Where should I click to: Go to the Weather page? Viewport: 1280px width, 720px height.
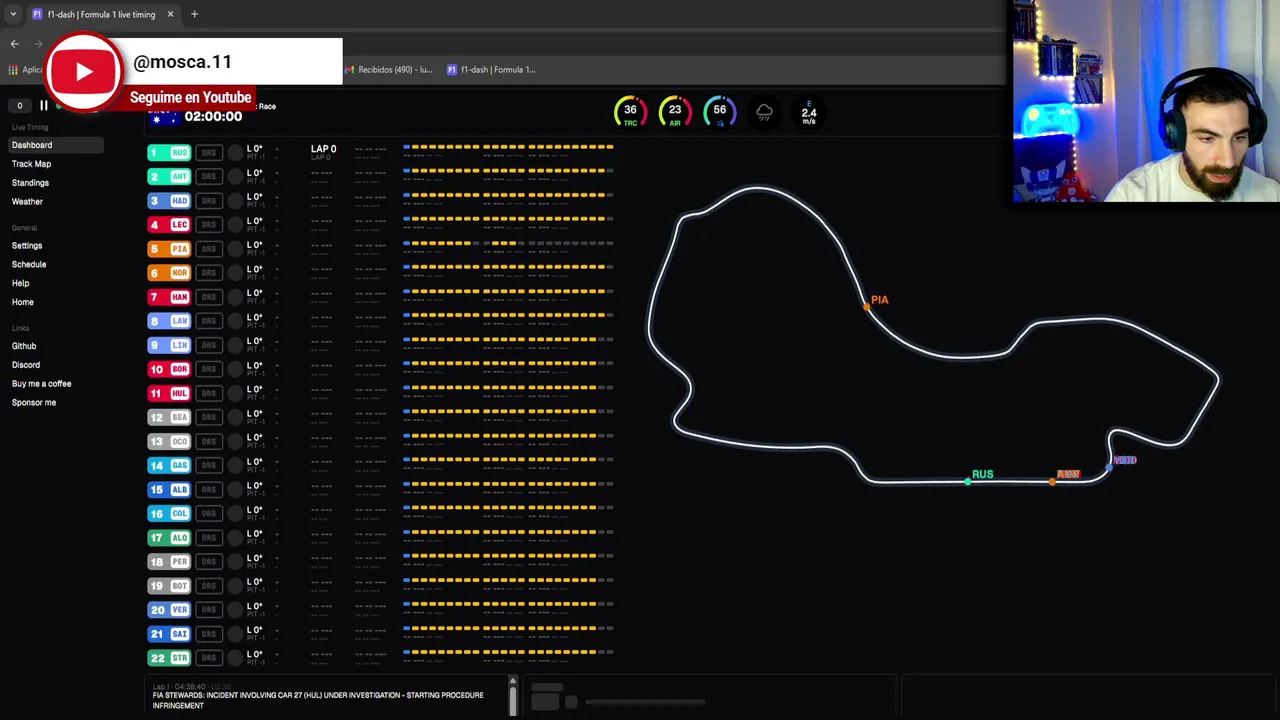click(x=27, y=202)
